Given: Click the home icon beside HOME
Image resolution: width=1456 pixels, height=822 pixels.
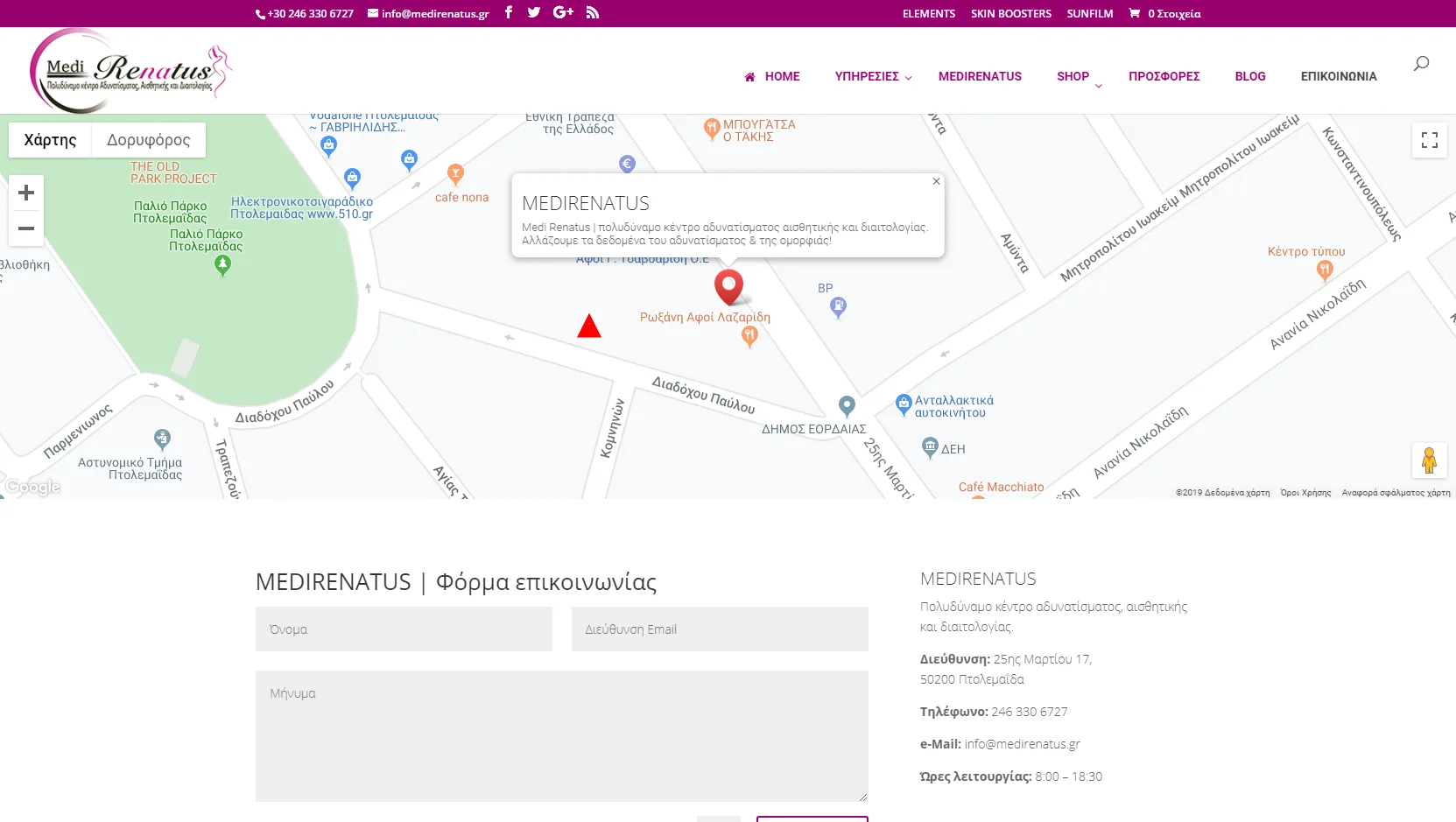Looking at the screenshot, I should click(749, 77).
